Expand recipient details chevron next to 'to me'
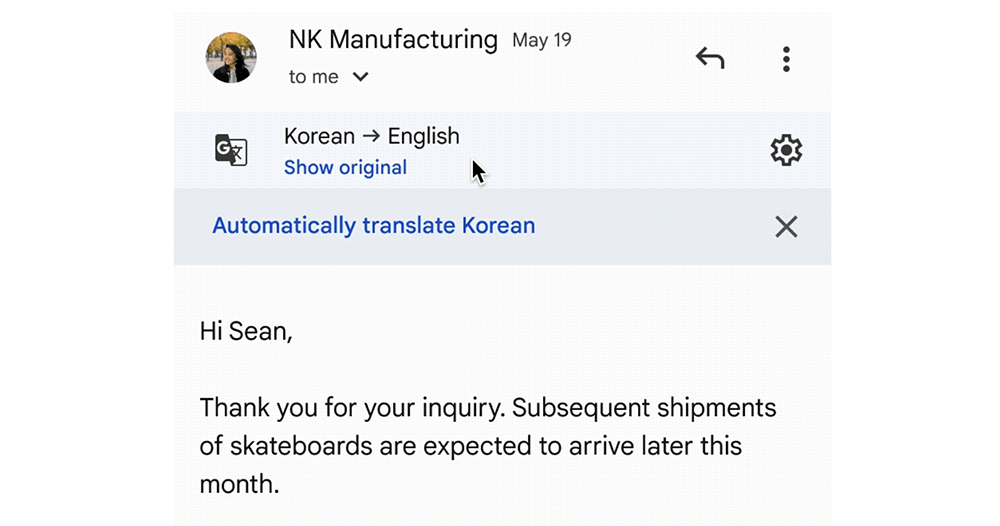Viewport: 1000px width, 526px height. (361, 77)
